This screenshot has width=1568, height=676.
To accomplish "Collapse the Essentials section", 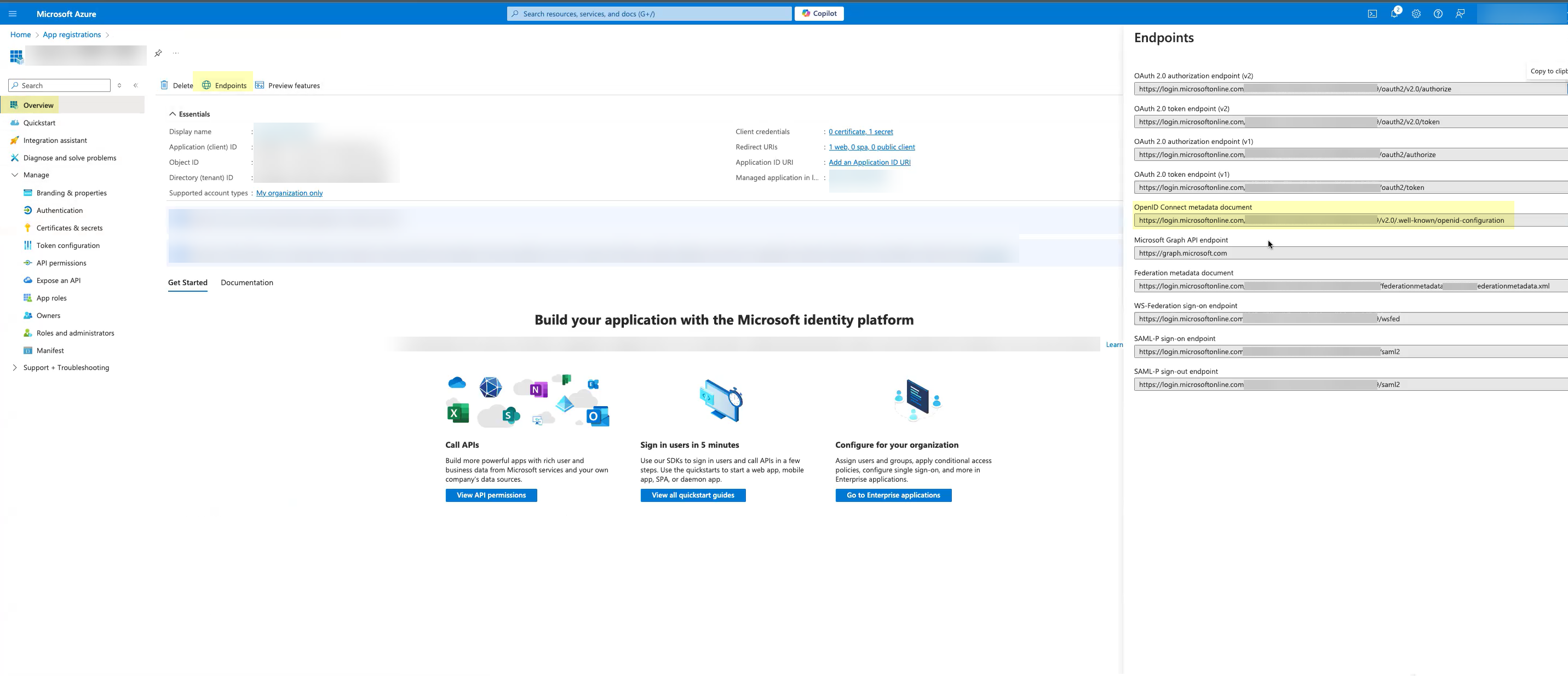I will pyautogui.click(x=173, y=114).
